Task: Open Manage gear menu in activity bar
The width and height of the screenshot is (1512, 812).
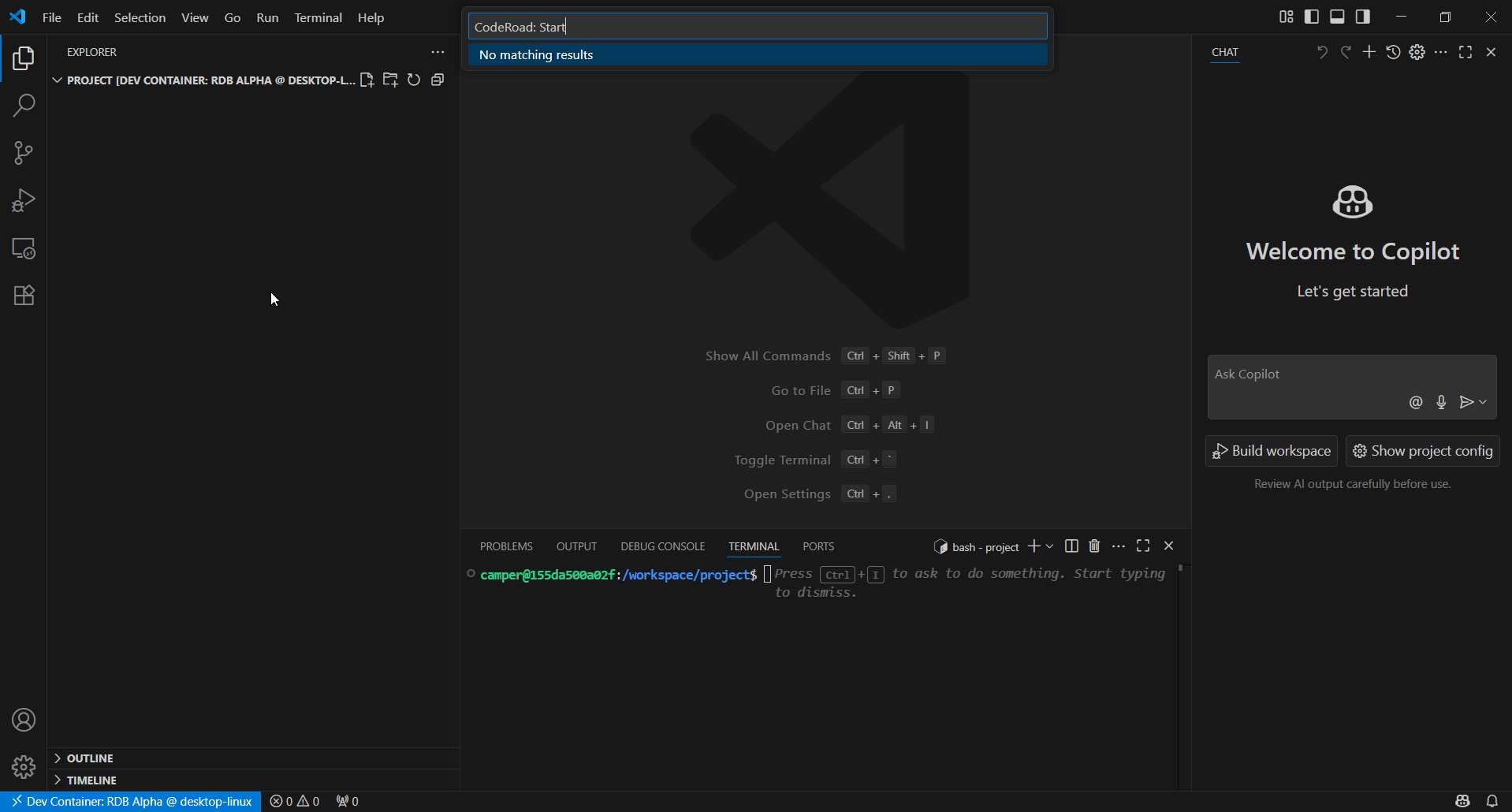Action: tap(24, 767)
